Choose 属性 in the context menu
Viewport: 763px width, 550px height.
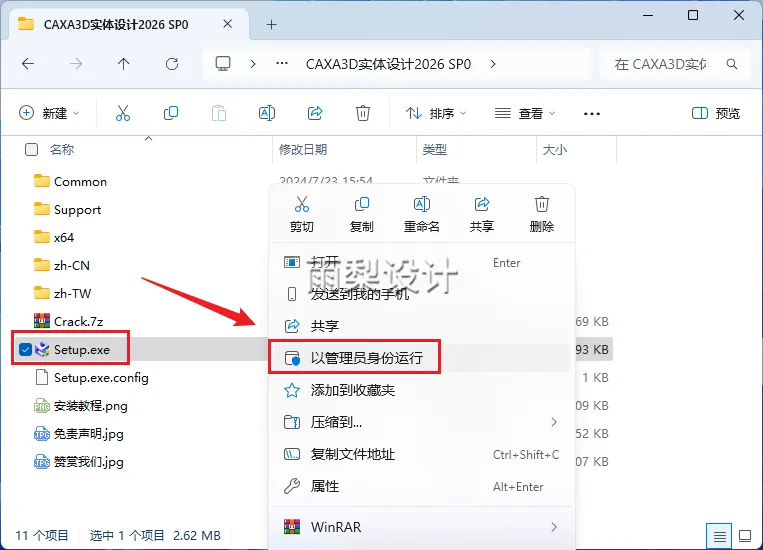pyautogui.click(x=421, y=486)
